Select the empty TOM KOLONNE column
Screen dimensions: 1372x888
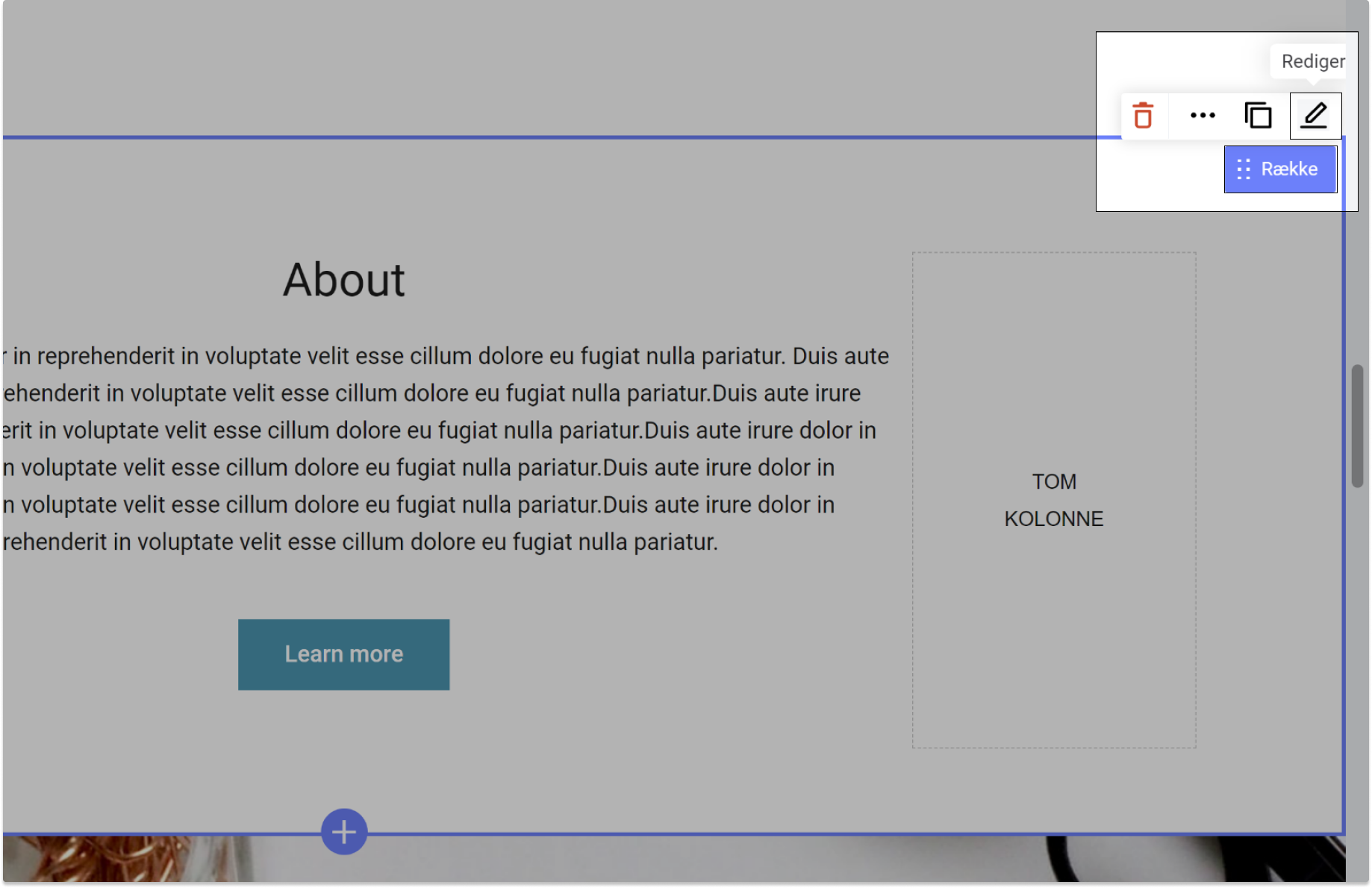(x=1053, y=634)
